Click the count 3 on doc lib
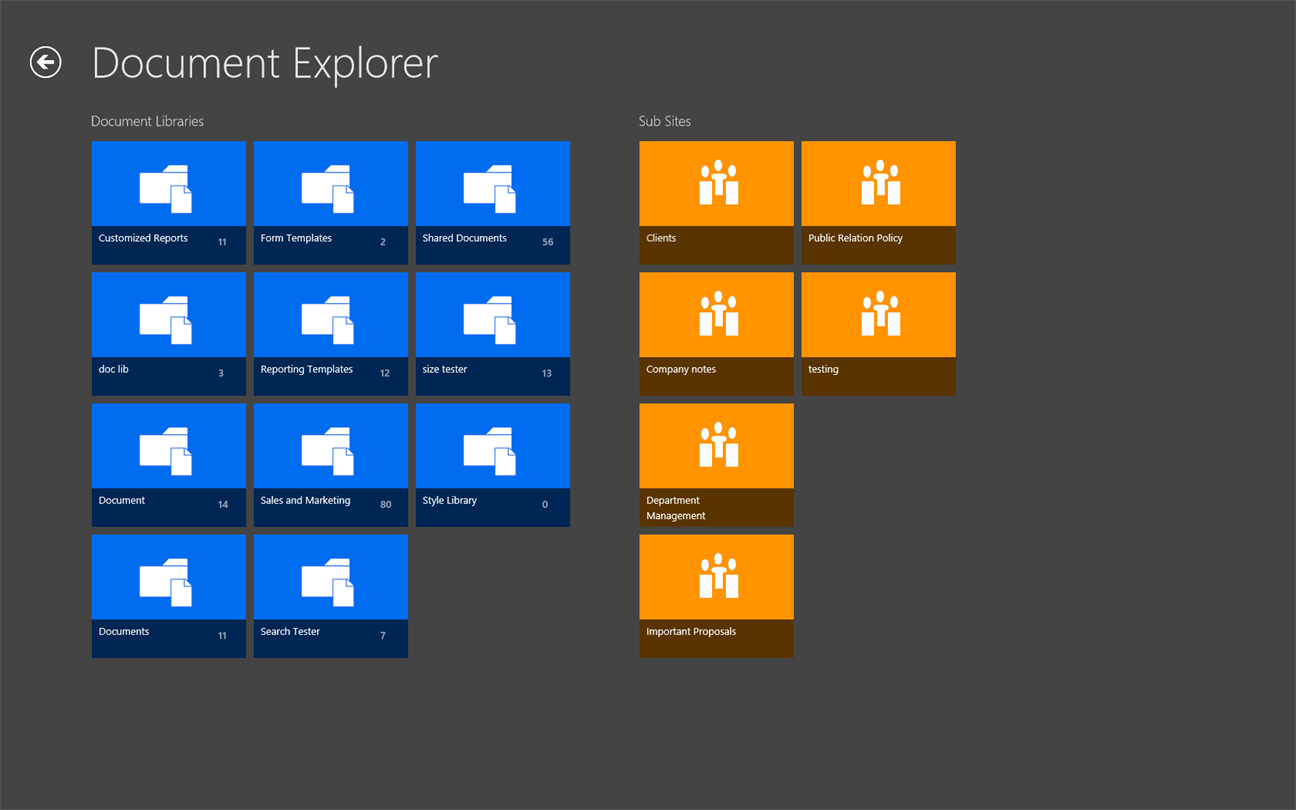The width and height of the screenshot is (1296, 810). pos(221,373)
